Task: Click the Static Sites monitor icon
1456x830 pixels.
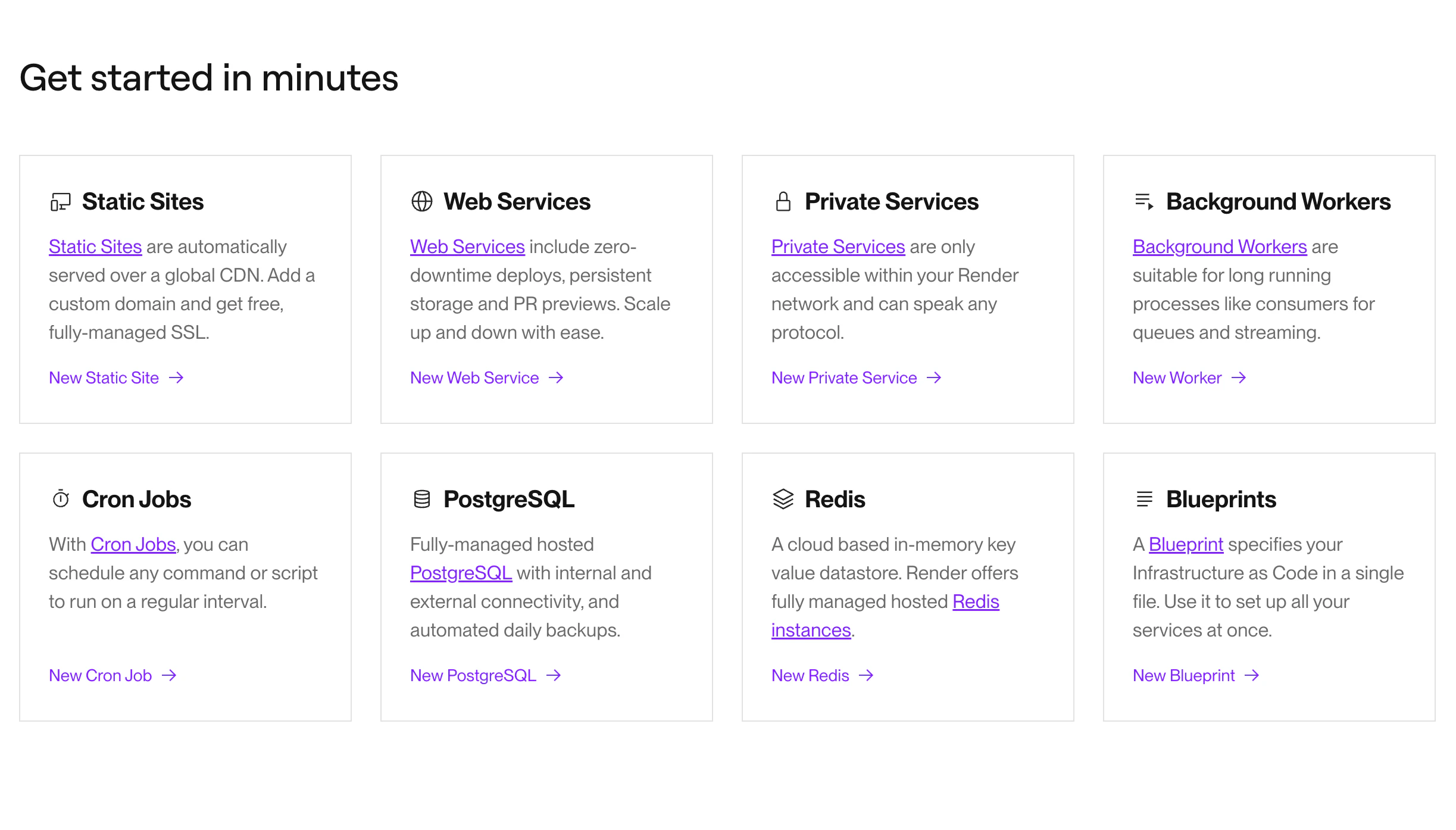Action: click(61, 202)
